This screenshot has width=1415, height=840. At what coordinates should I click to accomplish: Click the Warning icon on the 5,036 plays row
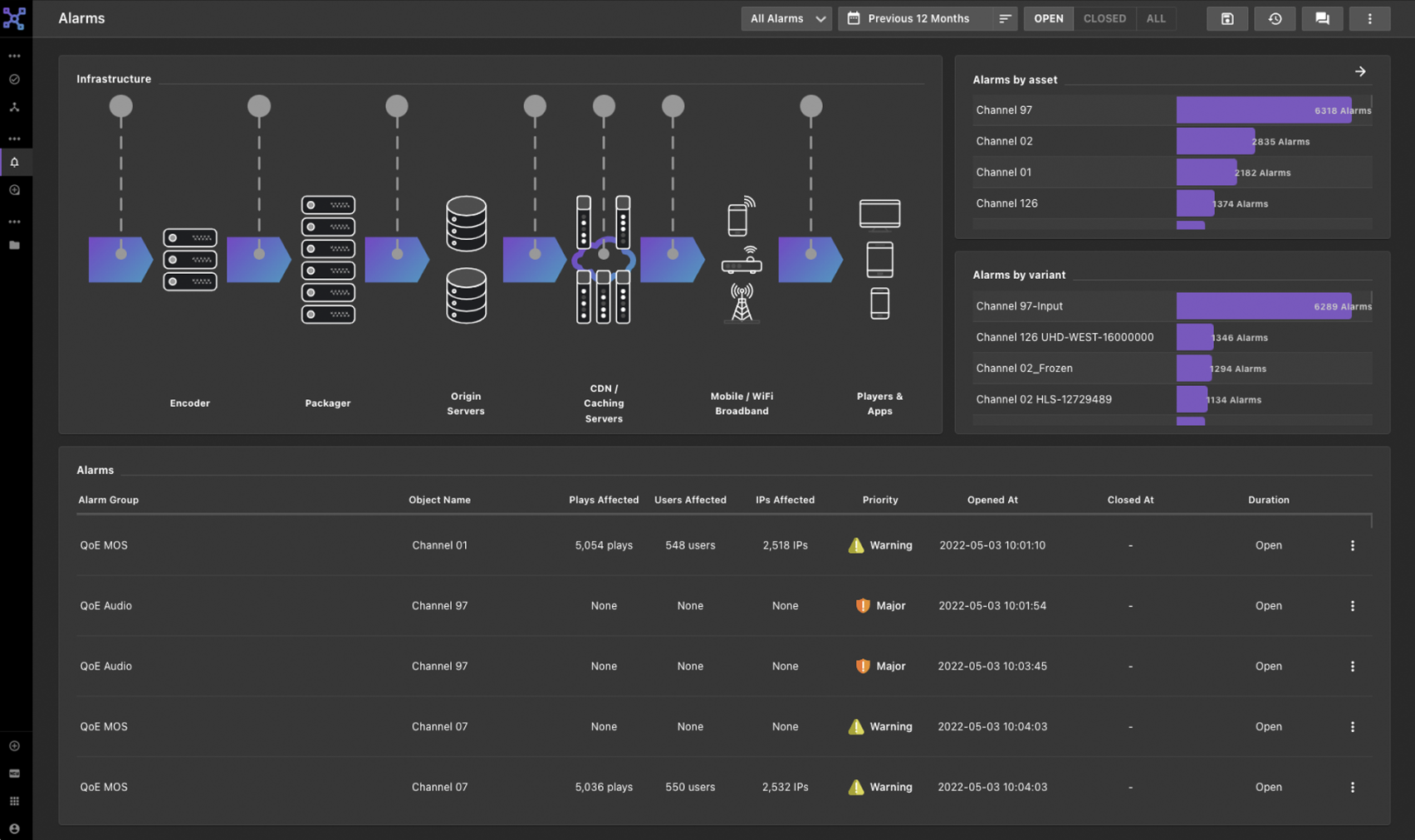(856, 787)
